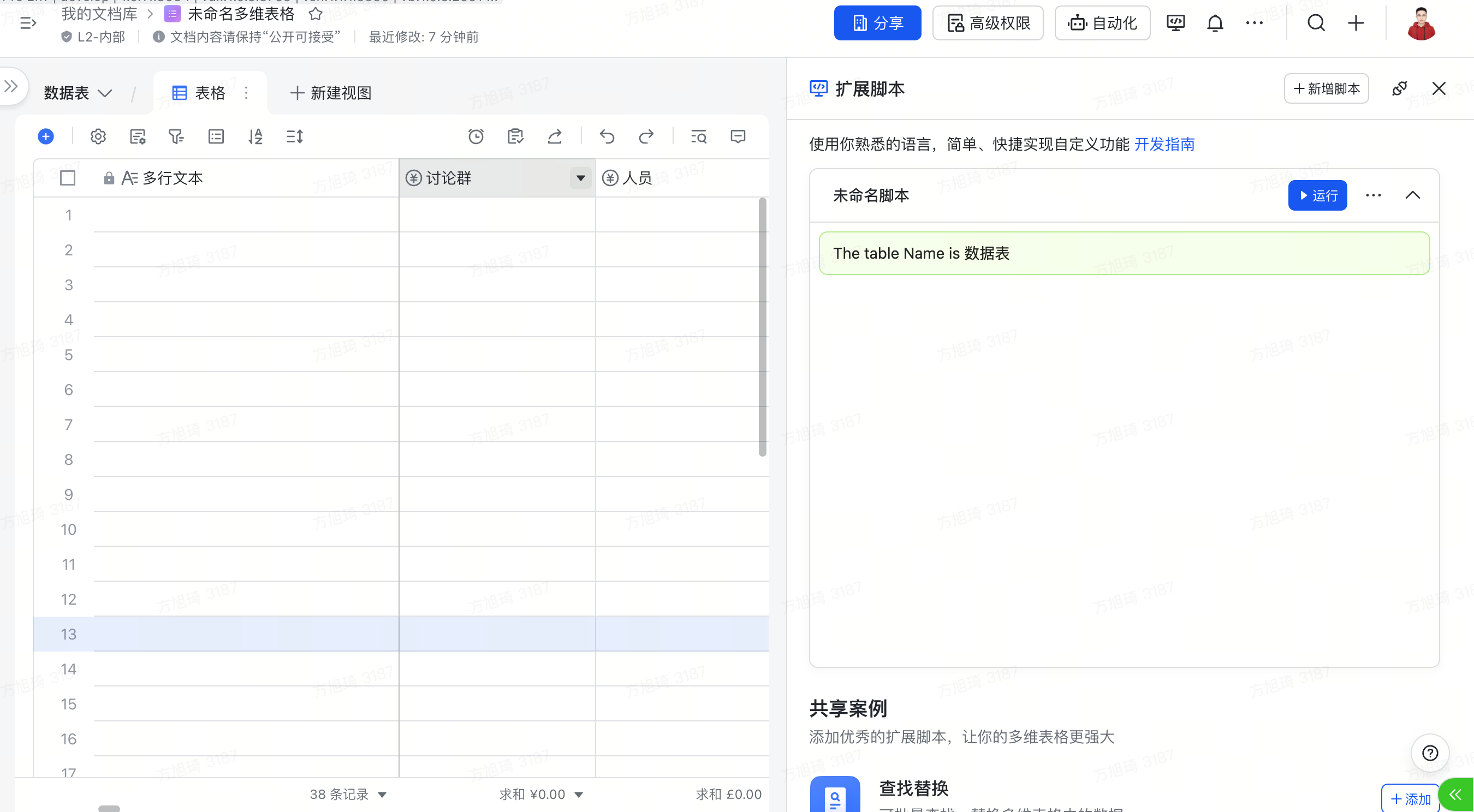
Task: Click the top search magnifier icon
Action: (1317, 23)
